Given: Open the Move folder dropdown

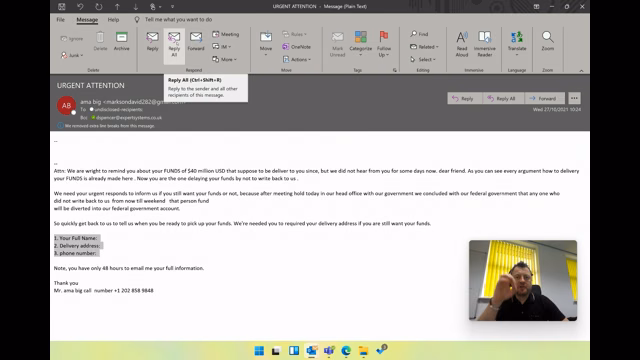Looking at the screenshot, I should (266, 43).
